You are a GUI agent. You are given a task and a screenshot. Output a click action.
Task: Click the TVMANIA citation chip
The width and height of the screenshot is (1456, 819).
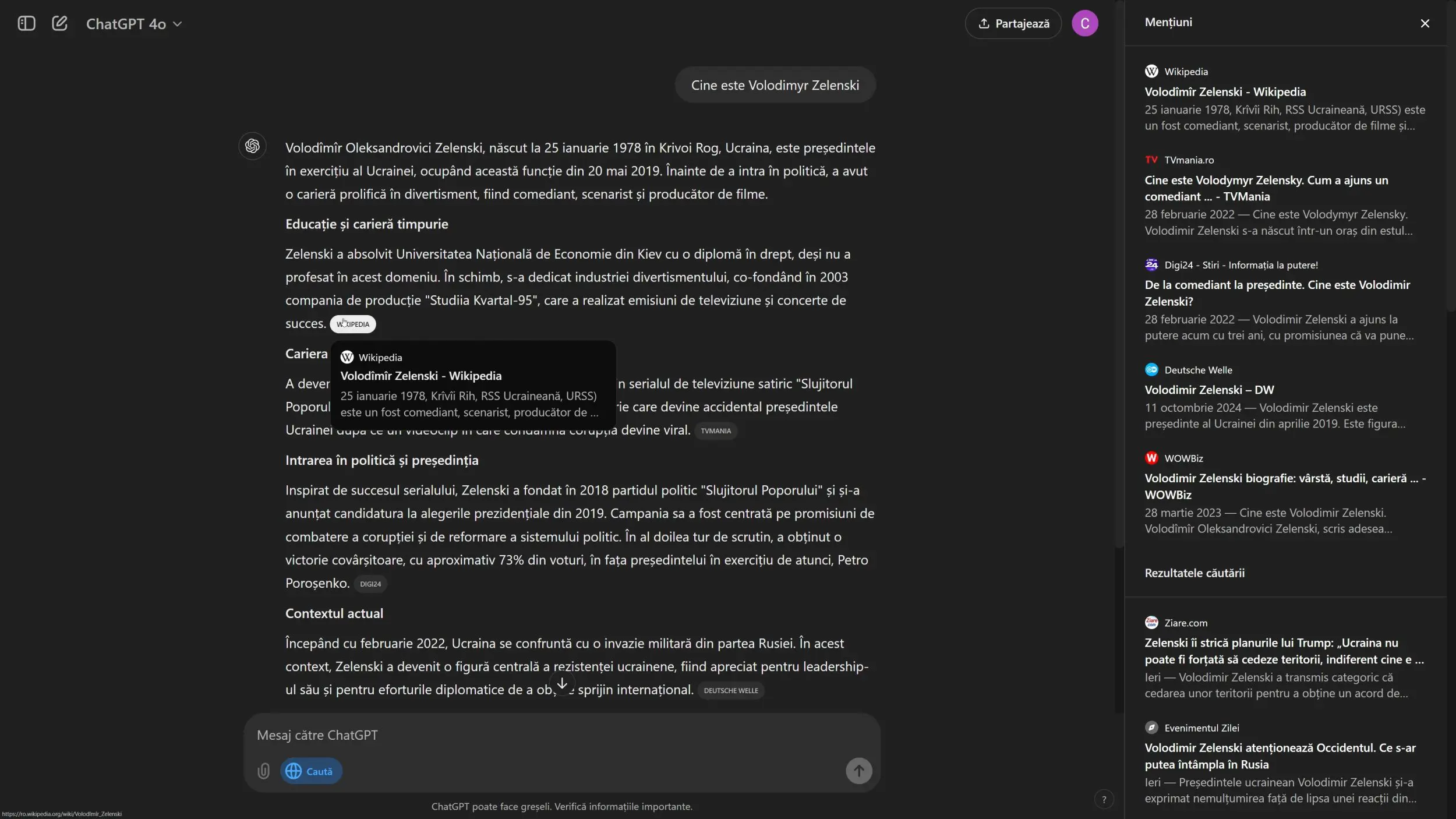[x=716, y=430]
